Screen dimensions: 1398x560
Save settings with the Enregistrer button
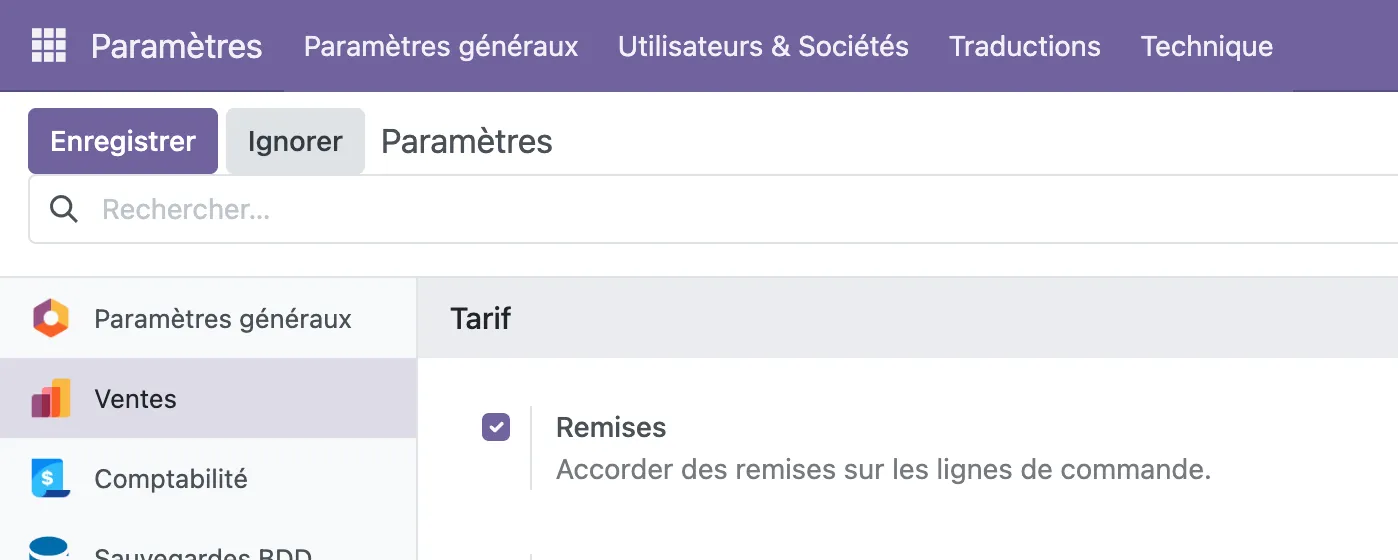[x=123, y=141]
